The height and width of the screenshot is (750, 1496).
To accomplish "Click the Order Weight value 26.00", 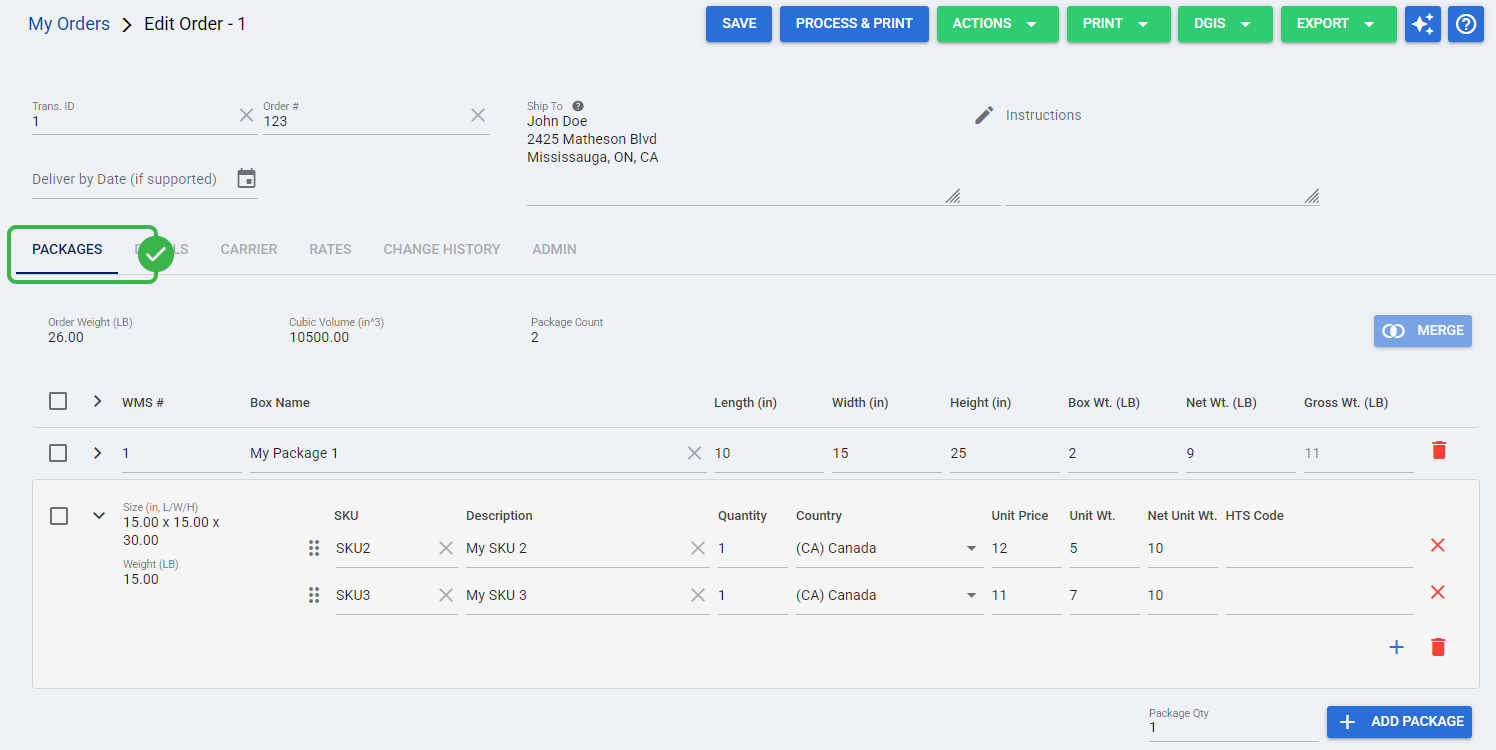I will 66,337.
